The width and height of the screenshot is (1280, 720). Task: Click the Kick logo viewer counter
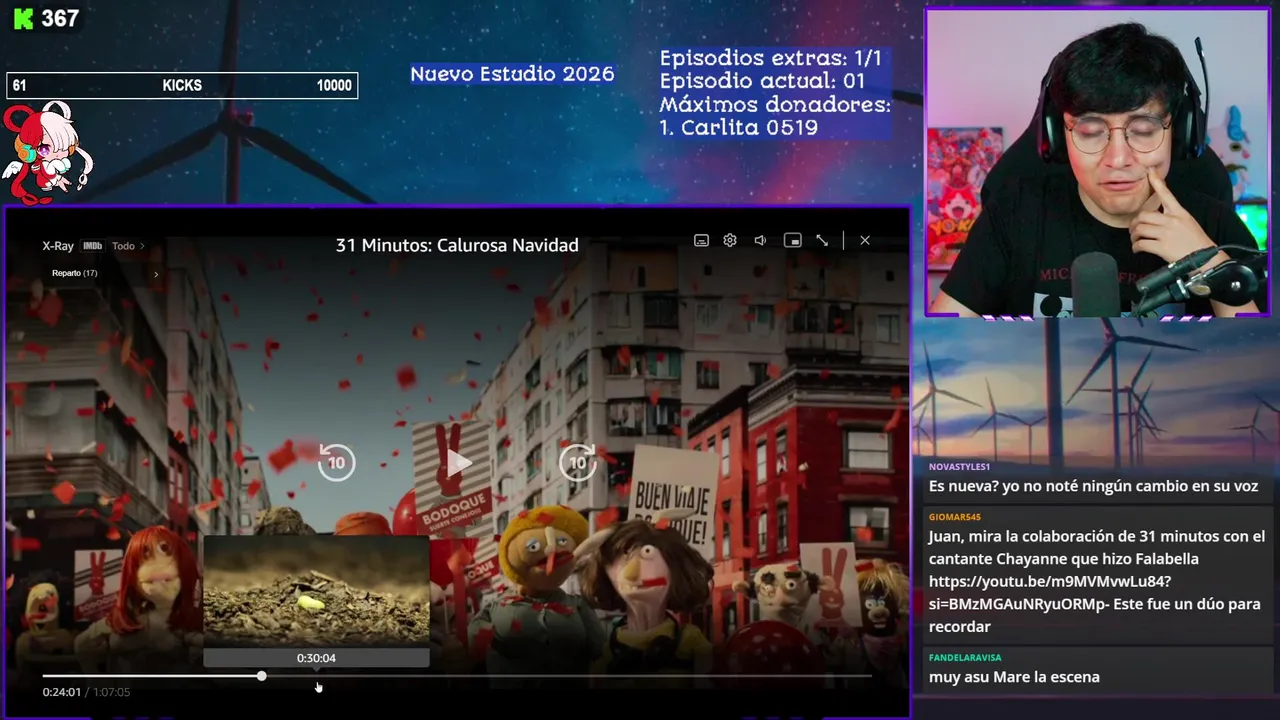(x=45, y=18)
